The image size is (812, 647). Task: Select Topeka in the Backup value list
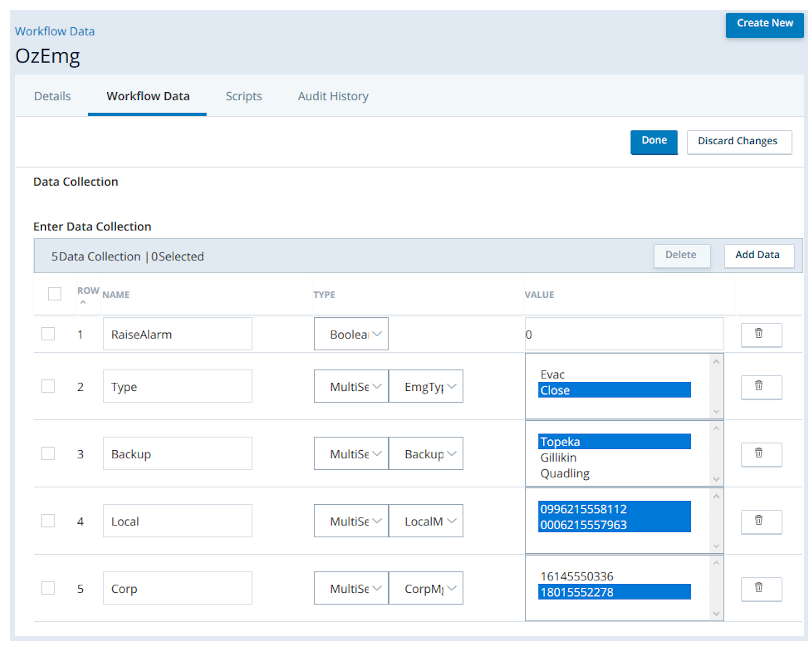(614, 441)
